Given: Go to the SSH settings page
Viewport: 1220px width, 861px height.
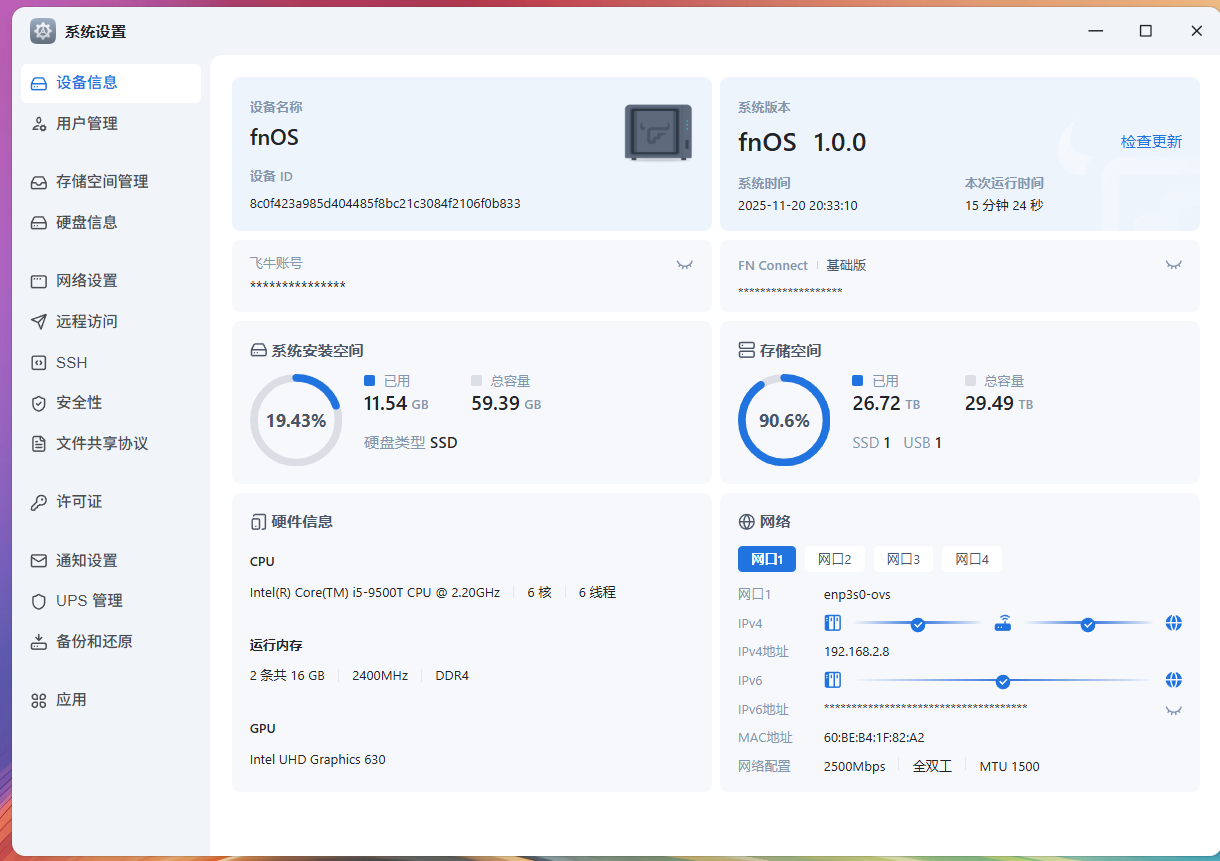Looking at the screenshot, I should (72, 363).
